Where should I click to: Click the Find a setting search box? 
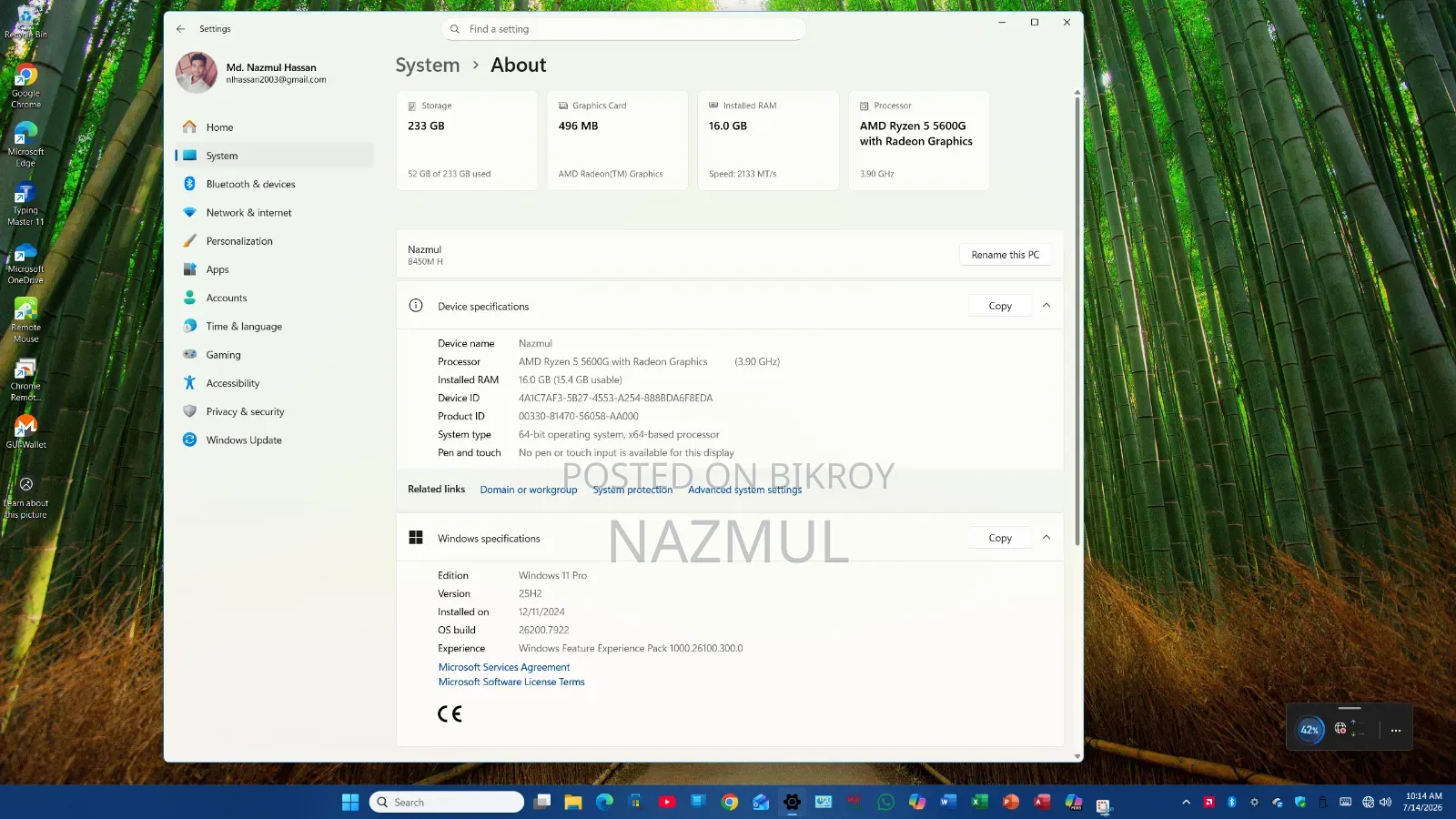pos(623,29)
